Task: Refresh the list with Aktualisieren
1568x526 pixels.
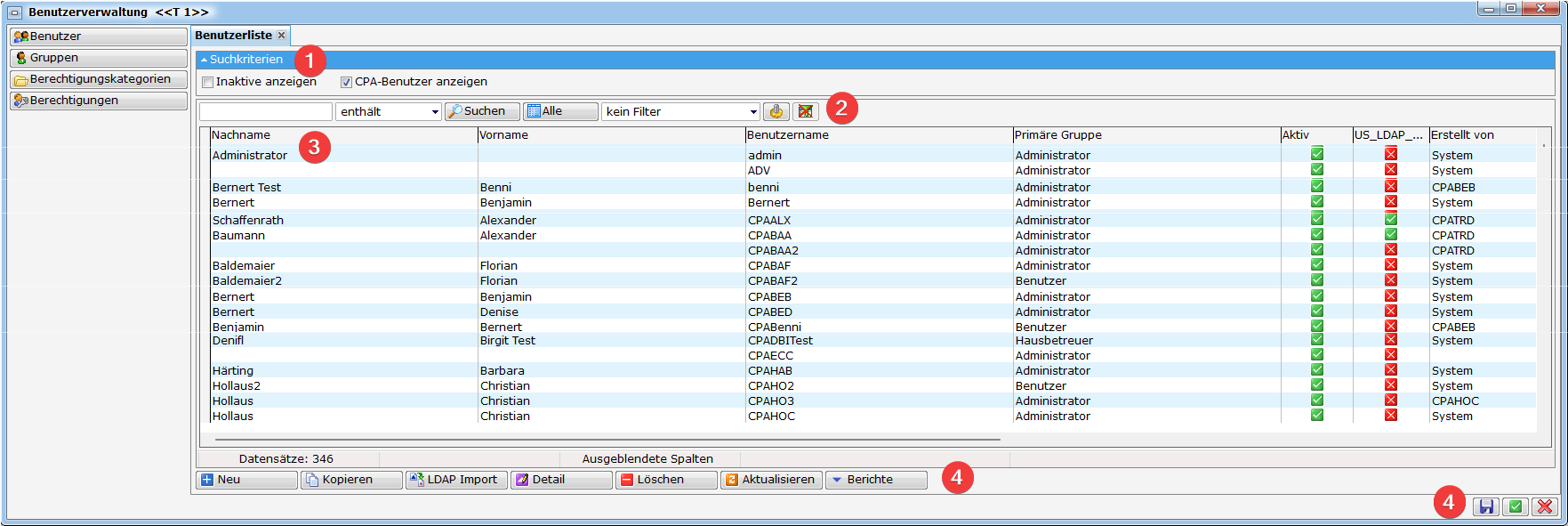Action: coord(770,480)
